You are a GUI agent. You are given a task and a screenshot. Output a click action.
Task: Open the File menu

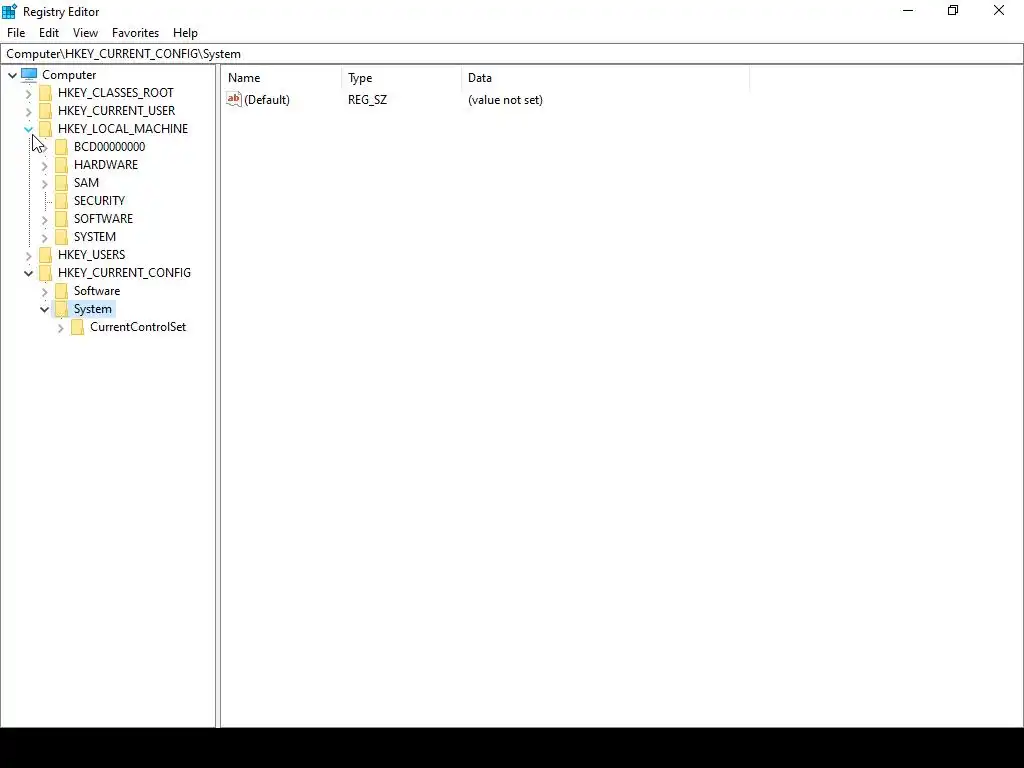click(x=16, y=33)
